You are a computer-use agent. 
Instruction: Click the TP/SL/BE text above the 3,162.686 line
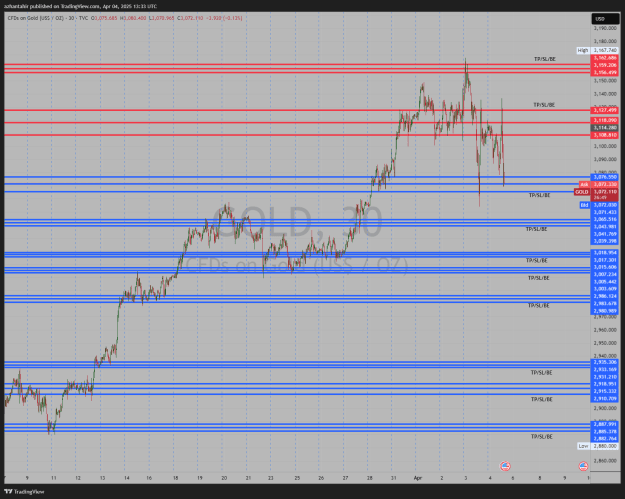click(544, 59)
